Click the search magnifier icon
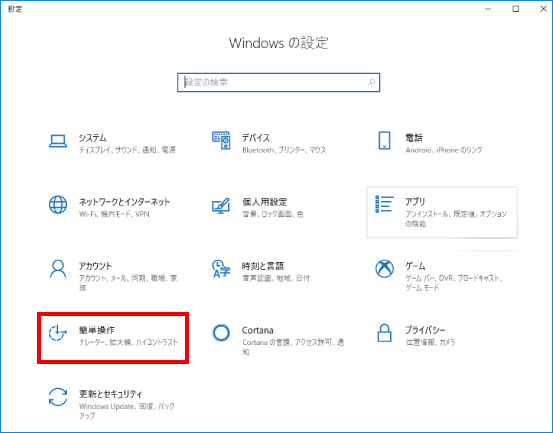Image resolution: width=553 pixels, height=433 pixels. (x=371, y=83)
